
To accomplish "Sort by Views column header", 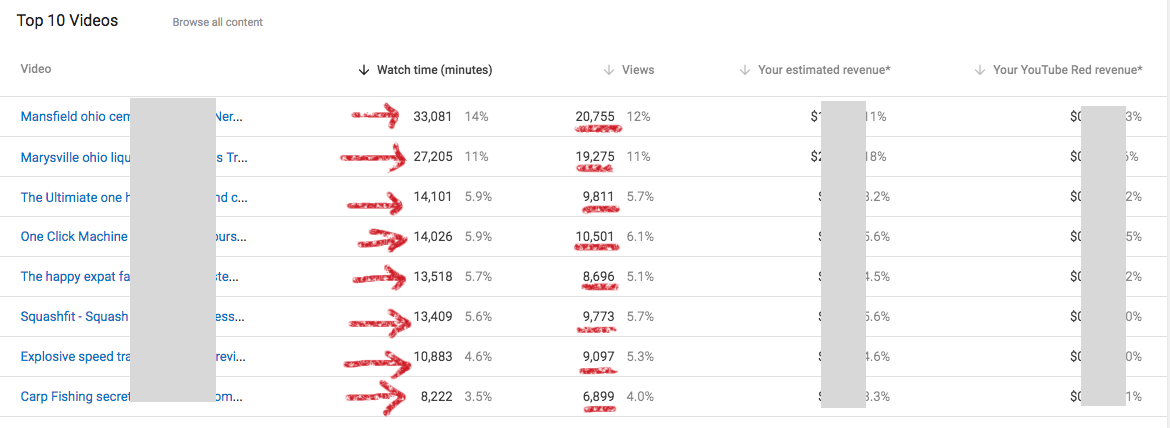I will 638,70.
